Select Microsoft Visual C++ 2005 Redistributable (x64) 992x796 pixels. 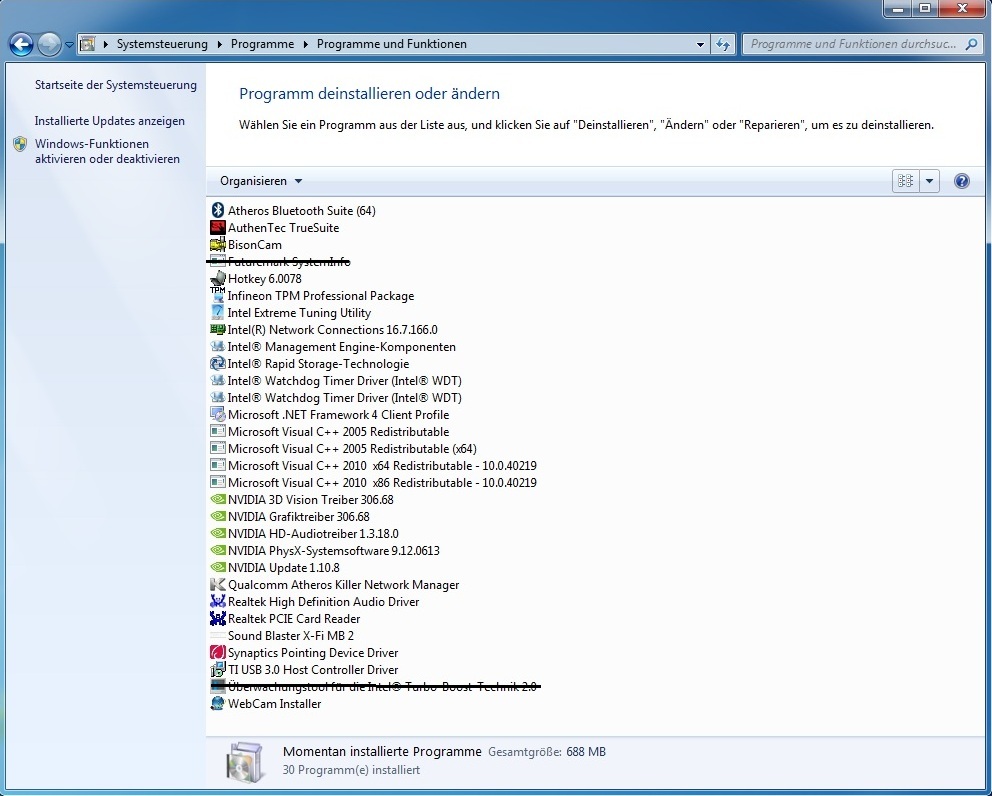(352, 449)
